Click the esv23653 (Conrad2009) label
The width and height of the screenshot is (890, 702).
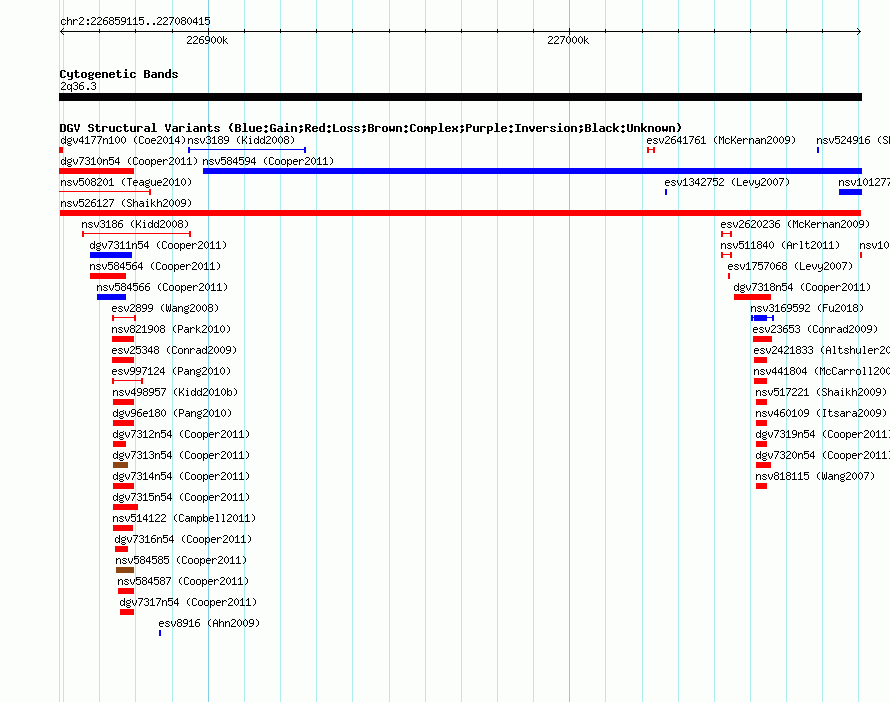pyautogui.click(x=815, y=329)
